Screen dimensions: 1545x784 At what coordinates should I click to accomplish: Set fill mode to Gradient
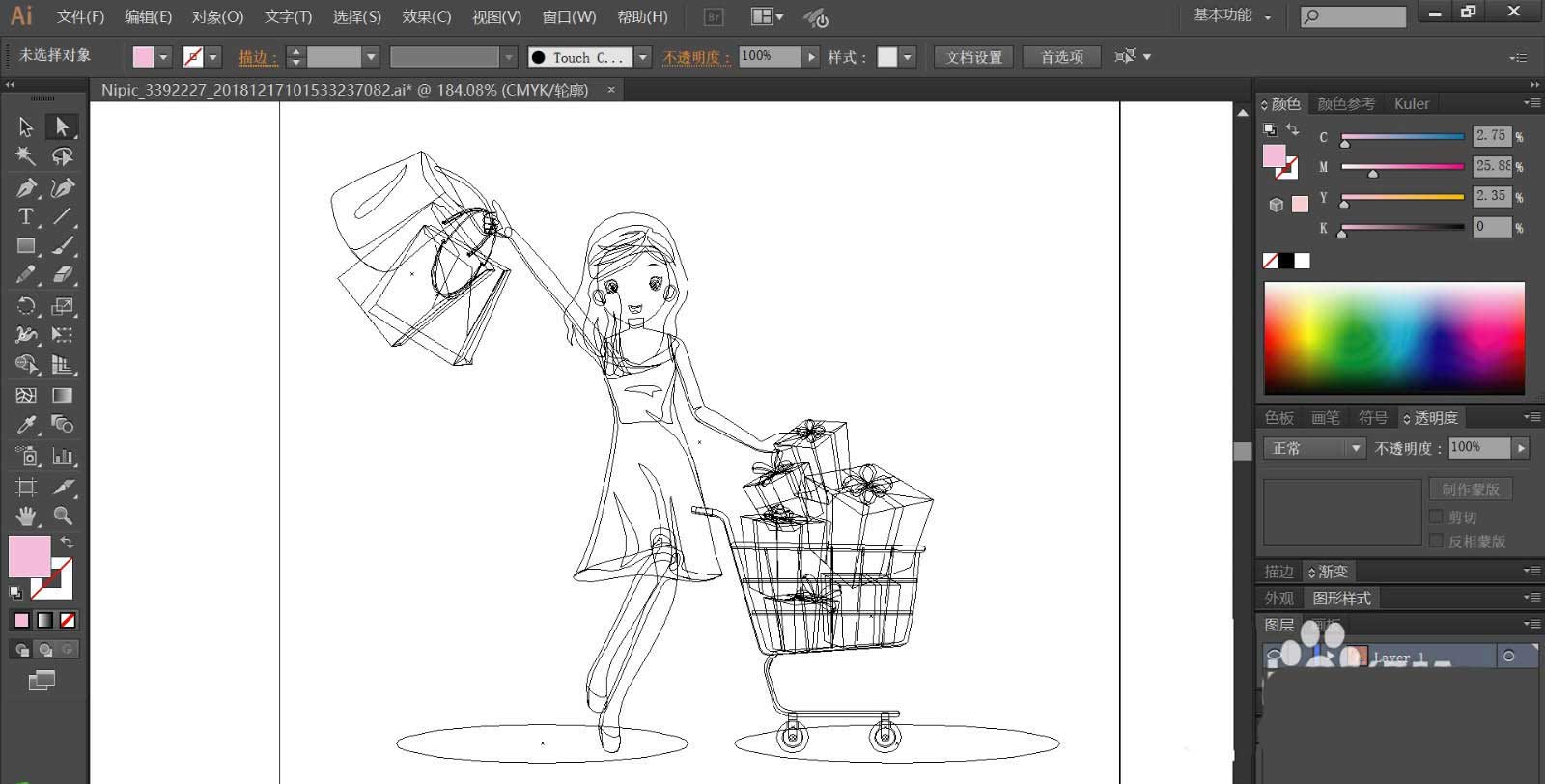pyautogui.click(x=44, y=620)
